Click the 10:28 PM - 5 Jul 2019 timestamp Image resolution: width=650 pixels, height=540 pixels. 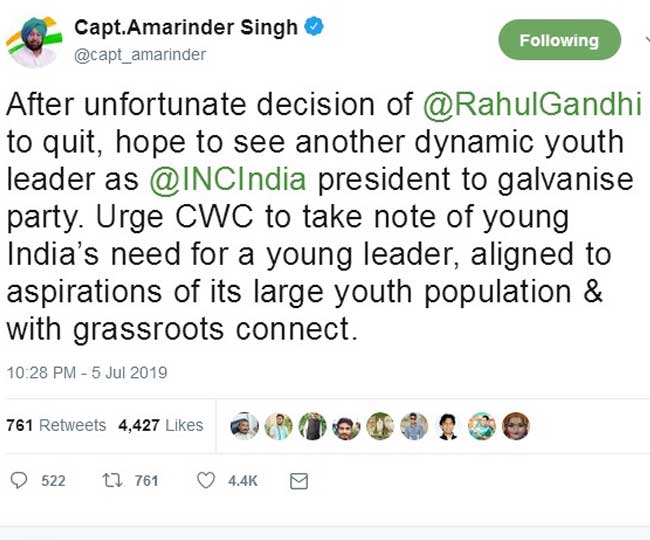(x=87, y=373)
